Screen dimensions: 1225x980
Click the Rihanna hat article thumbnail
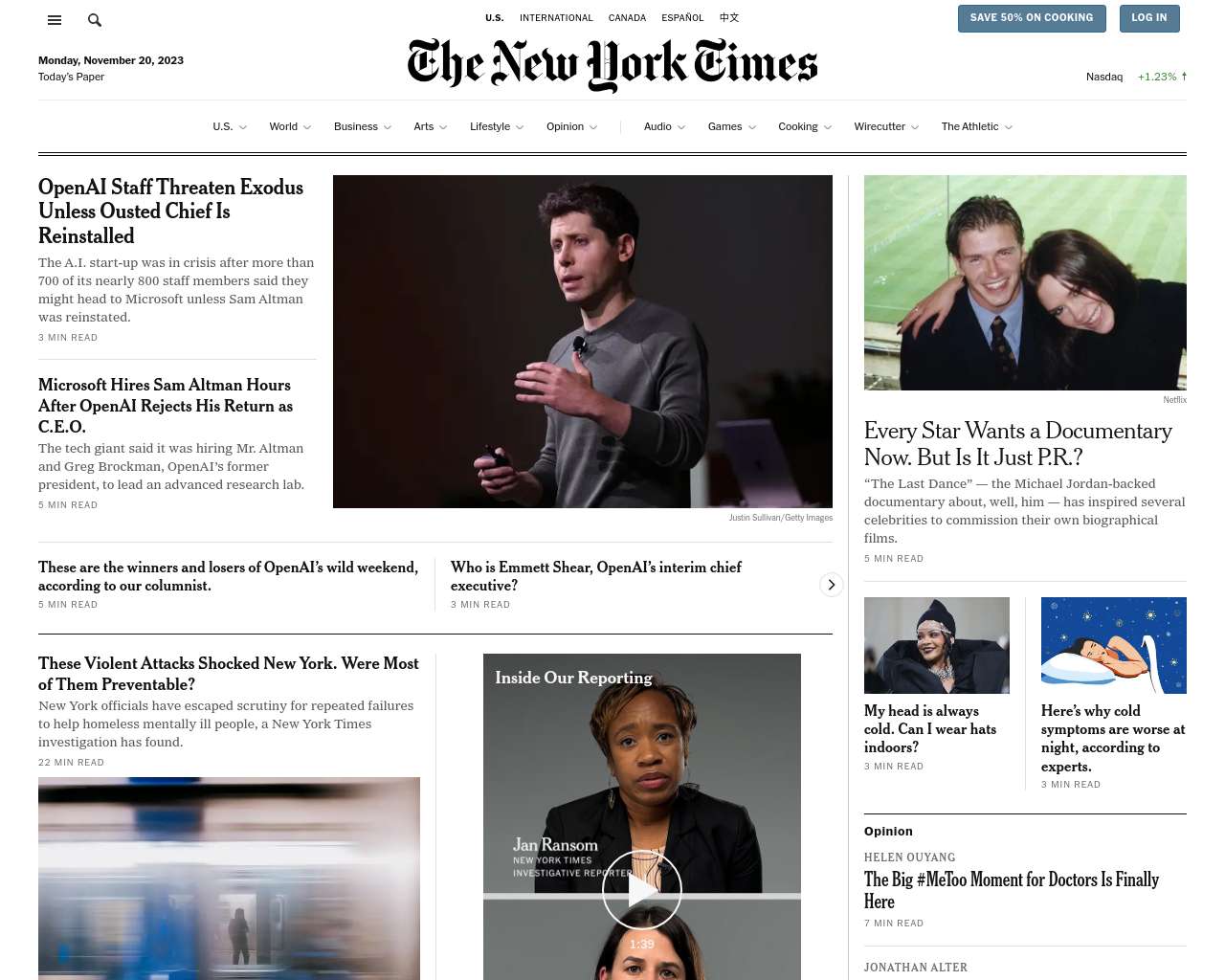(937, 645)
